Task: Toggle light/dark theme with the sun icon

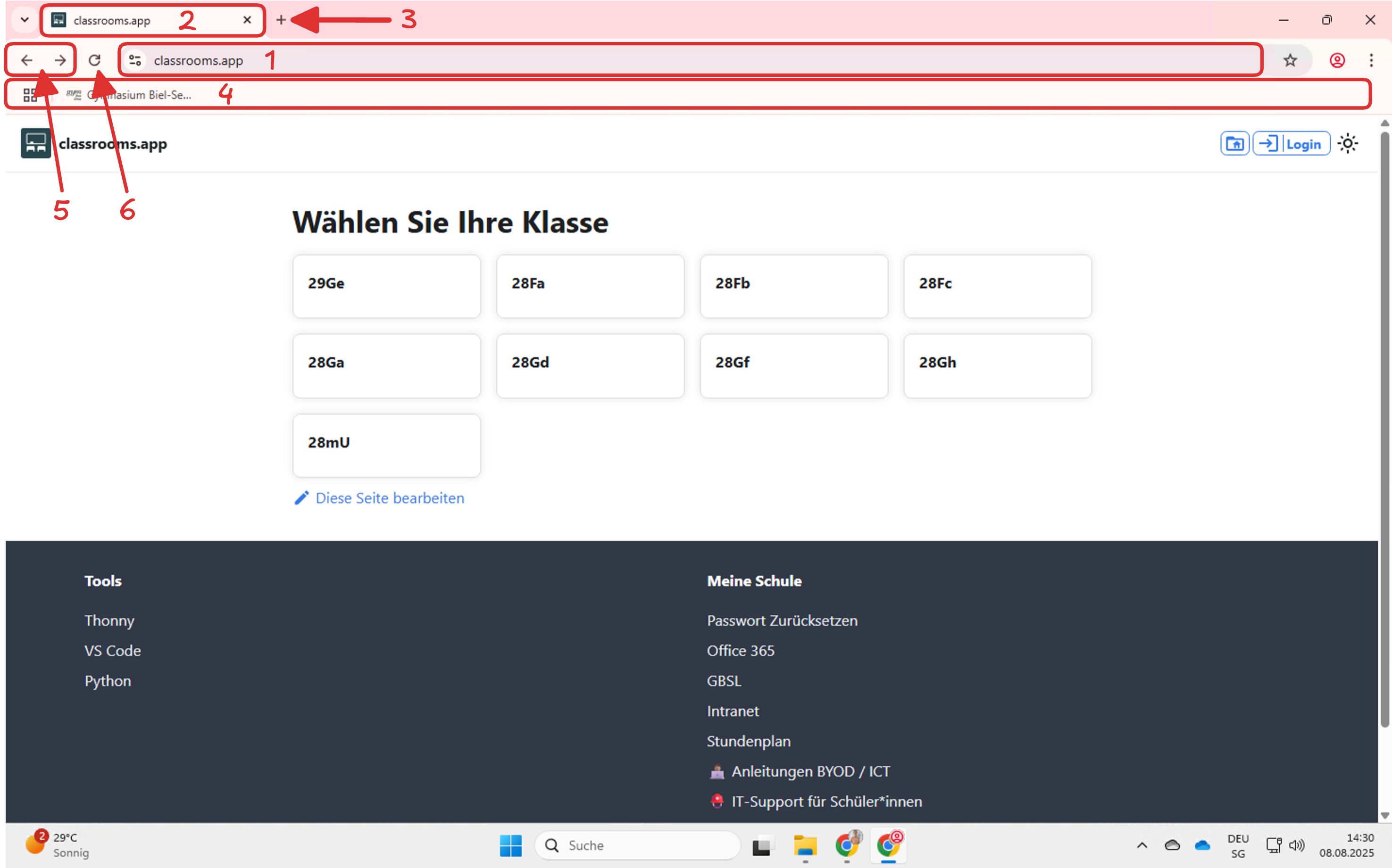Action: point(1347,143)
